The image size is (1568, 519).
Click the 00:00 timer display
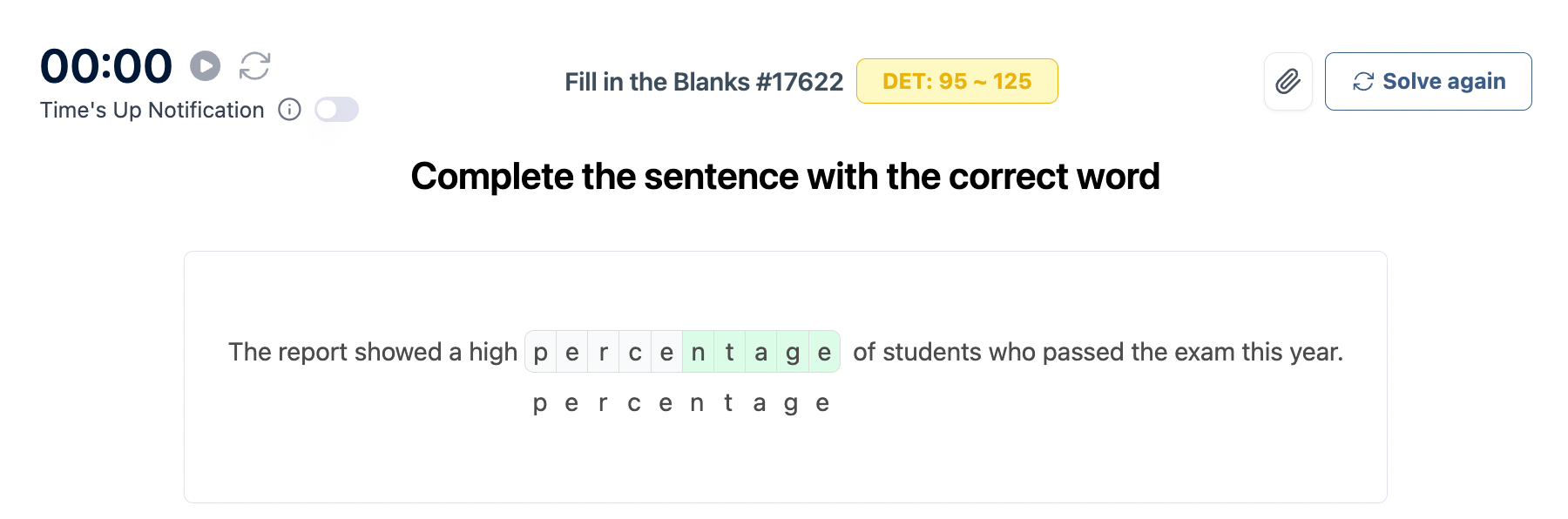coord(106,66)
